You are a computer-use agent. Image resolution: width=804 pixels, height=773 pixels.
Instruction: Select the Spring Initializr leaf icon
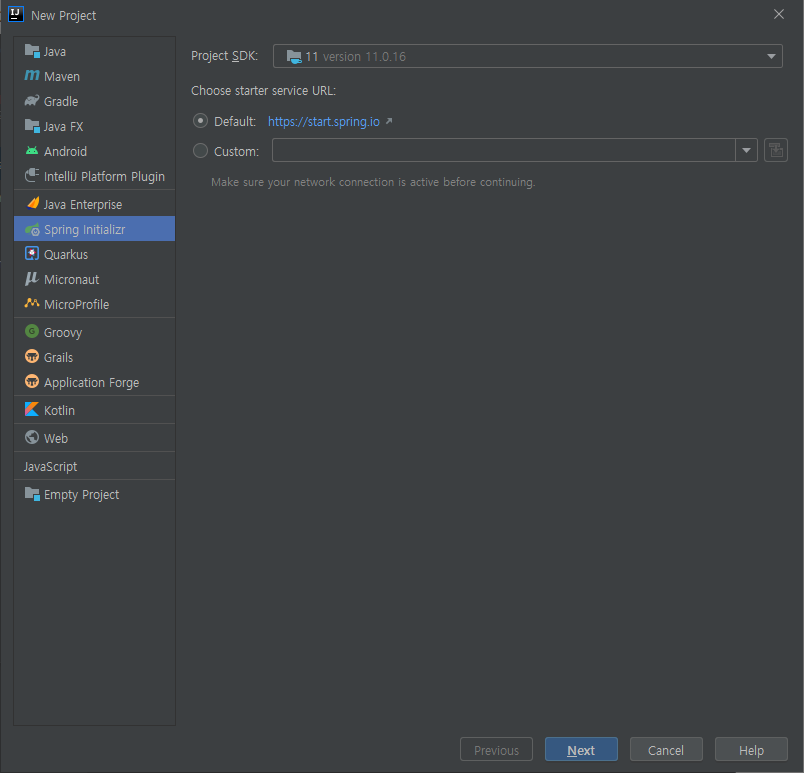32,230
